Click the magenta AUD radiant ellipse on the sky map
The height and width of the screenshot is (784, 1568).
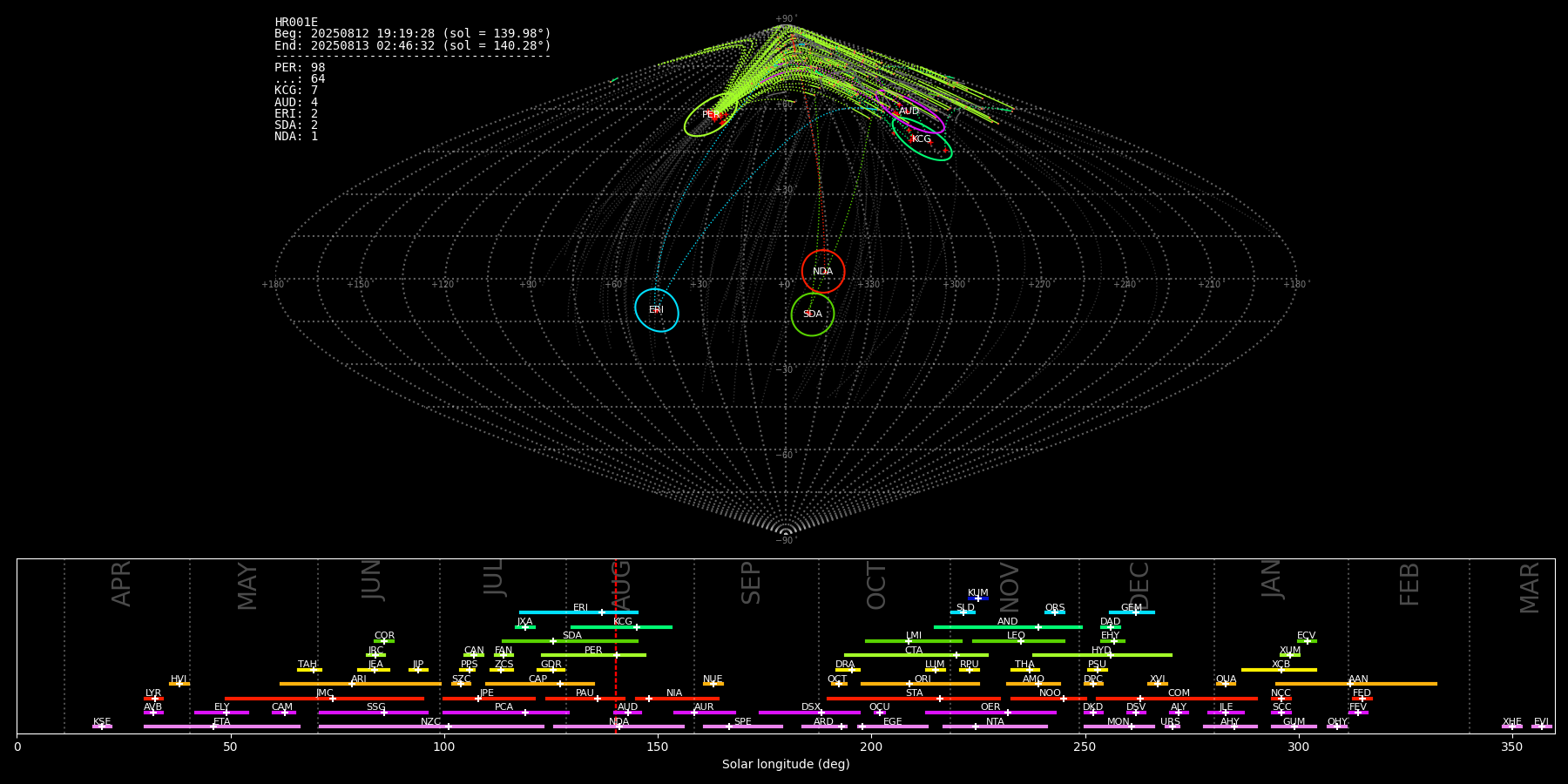pyautogui.click(x=909, y=112)
